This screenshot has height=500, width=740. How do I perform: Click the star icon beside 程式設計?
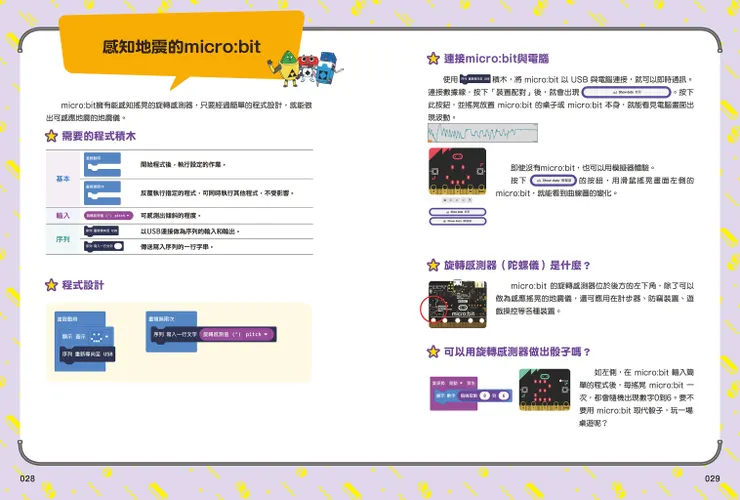coord(51,285)
